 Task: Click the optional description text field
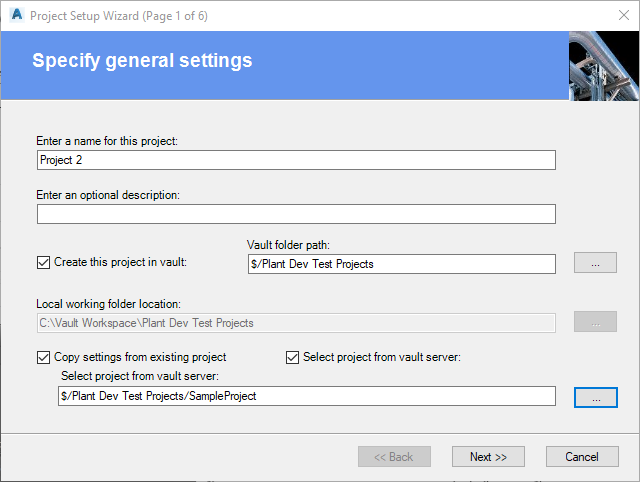296,214
